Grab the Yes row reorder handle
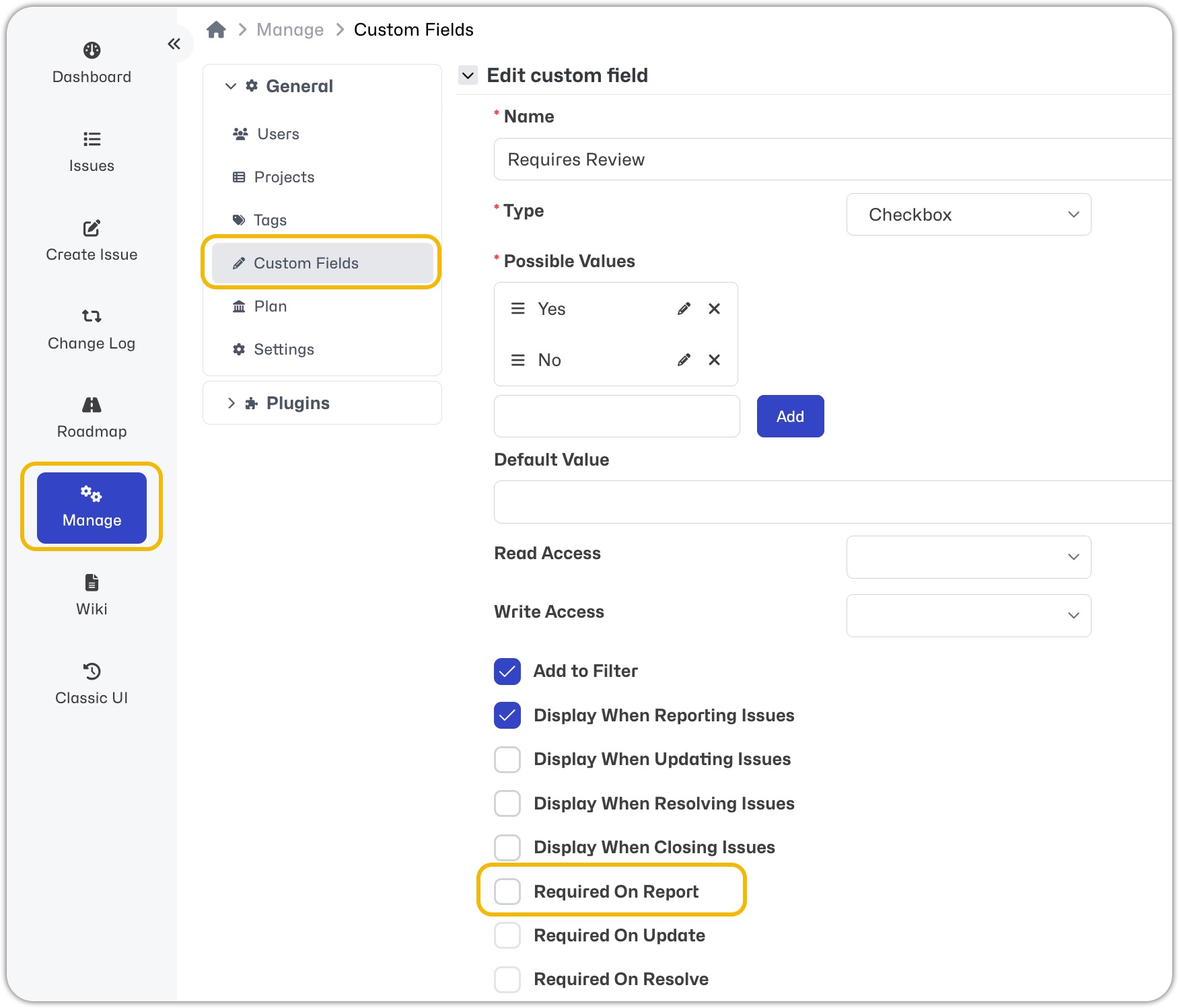1179x1008 pixels. click(x=517, y=309)
